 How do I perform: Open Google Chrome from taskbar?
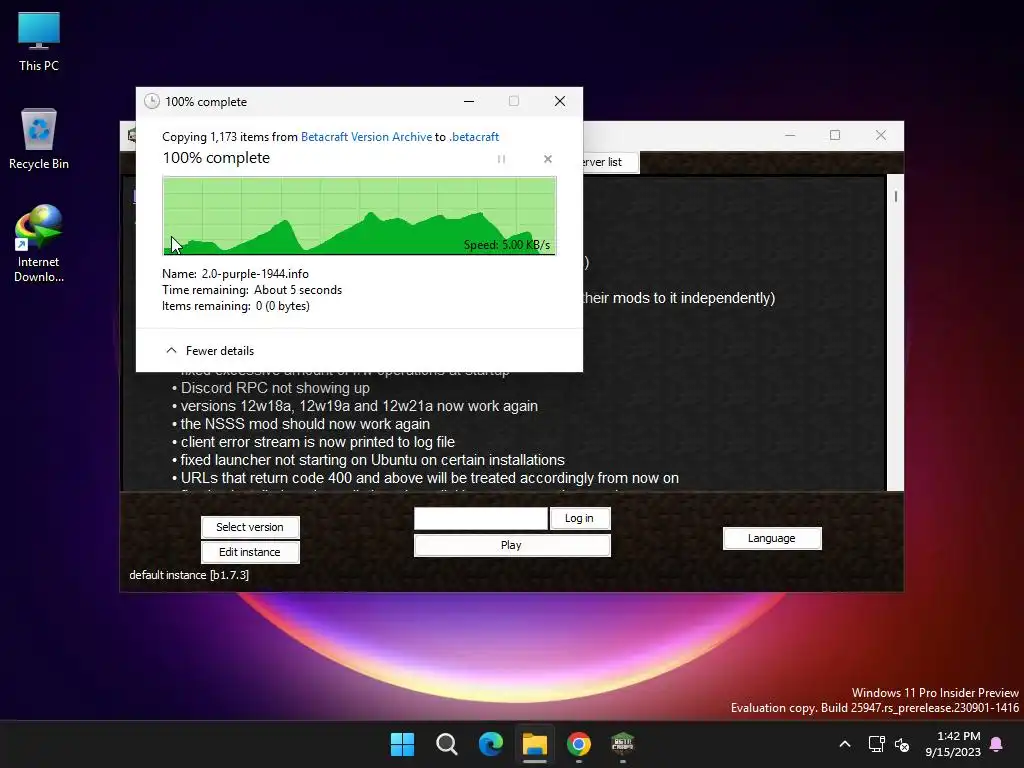pyautogui.click(x=579, y=744)
